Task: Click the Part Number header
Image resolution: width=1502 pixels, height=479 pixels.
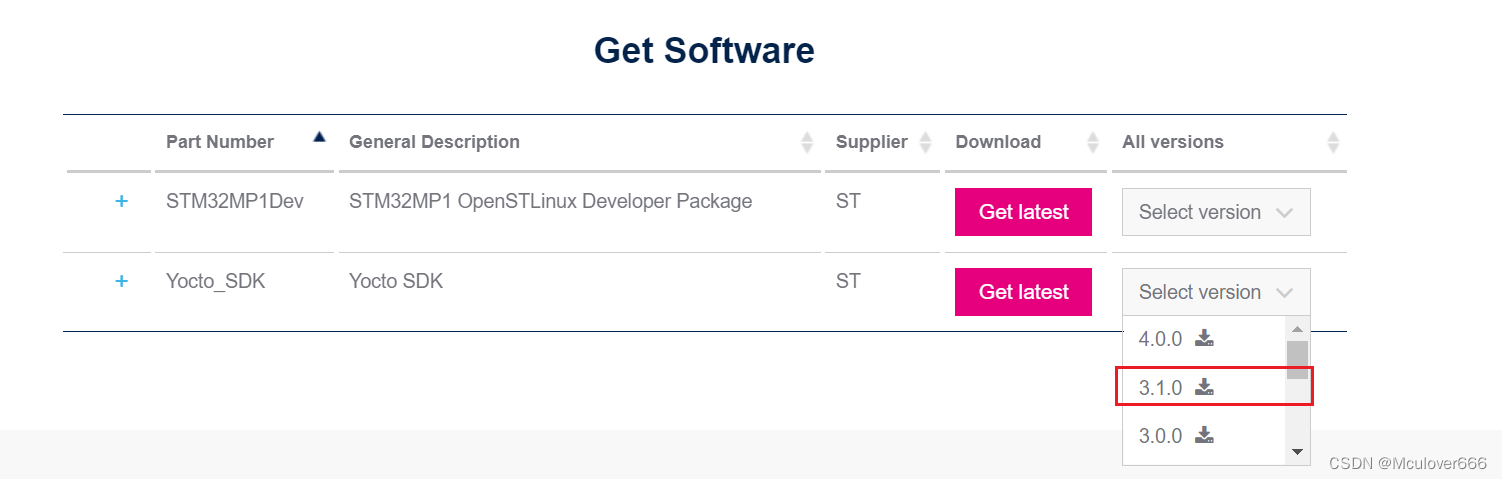Action: 220,142
